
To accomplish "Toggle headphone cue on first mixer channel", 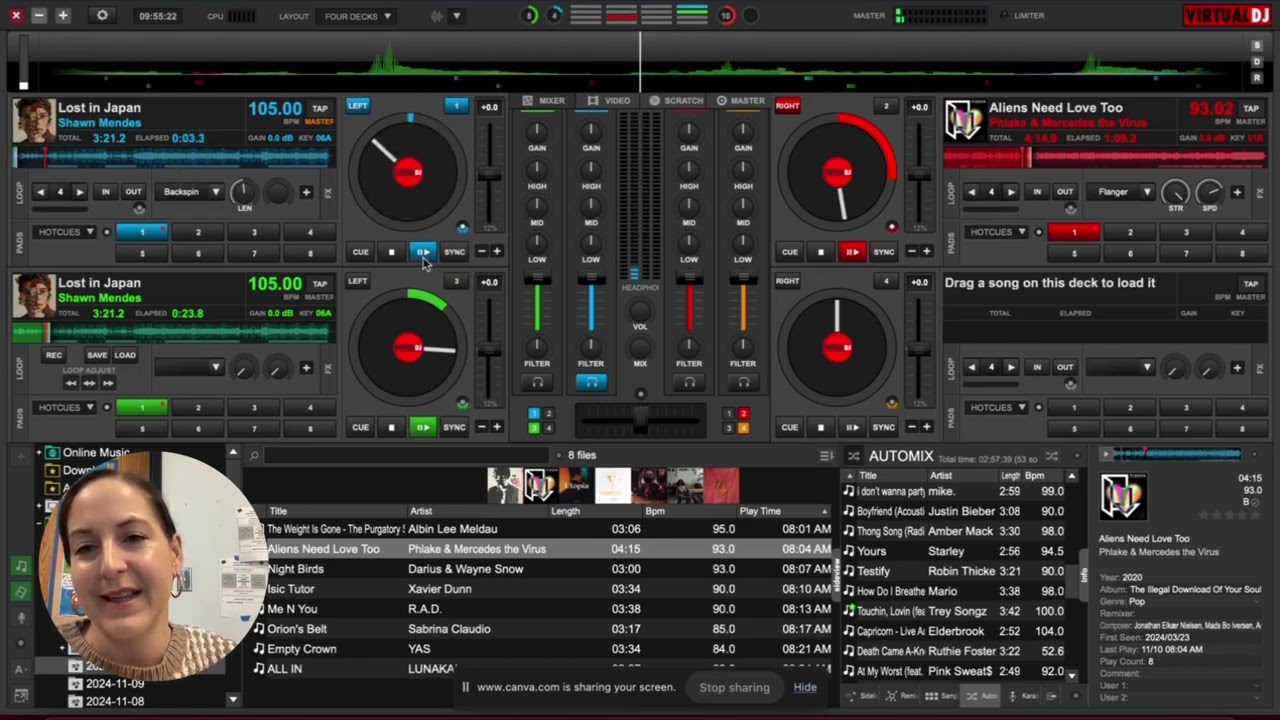I will [x=537, y=382].
